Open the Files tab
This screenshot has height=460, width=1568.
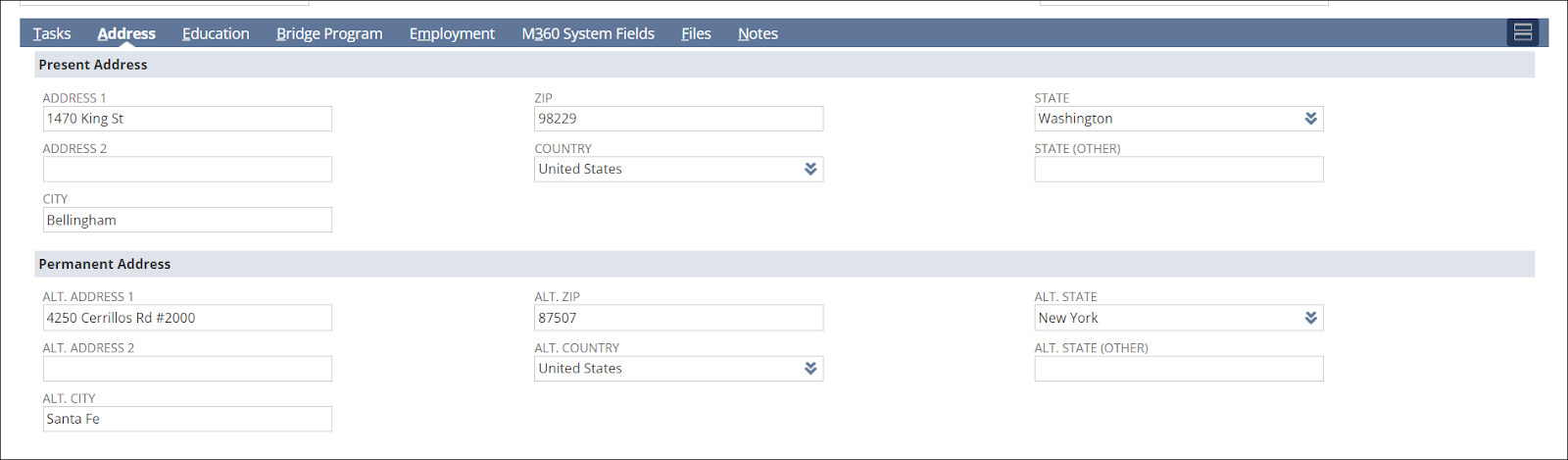tap(696, 33)
